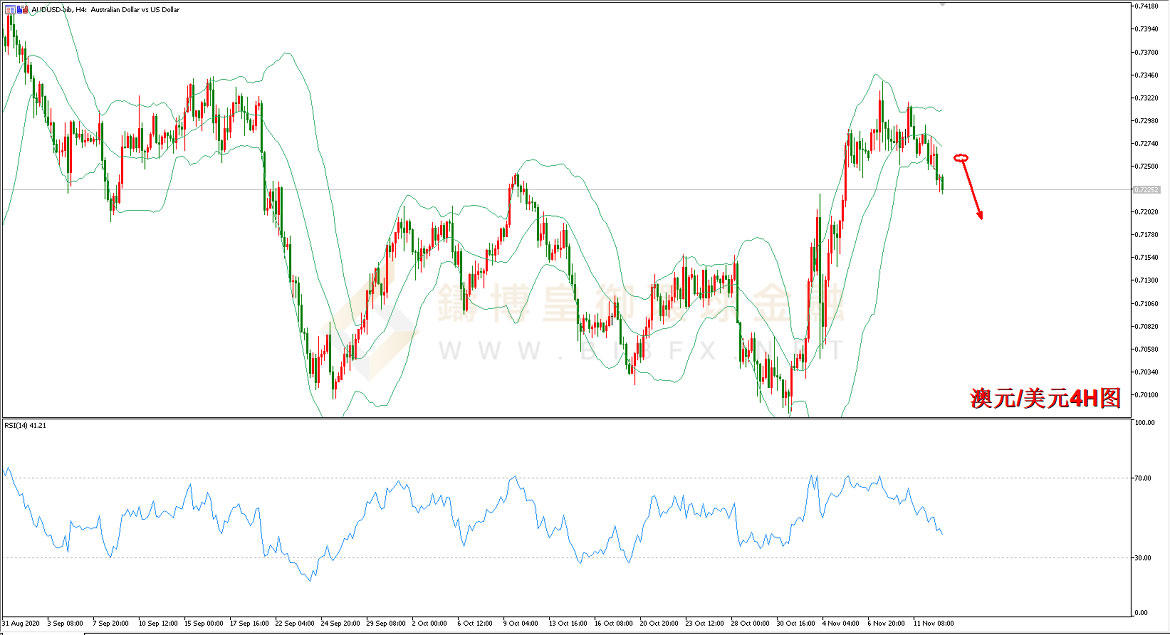Click the highlighted current price tag on price axis

pos(1144,189)
